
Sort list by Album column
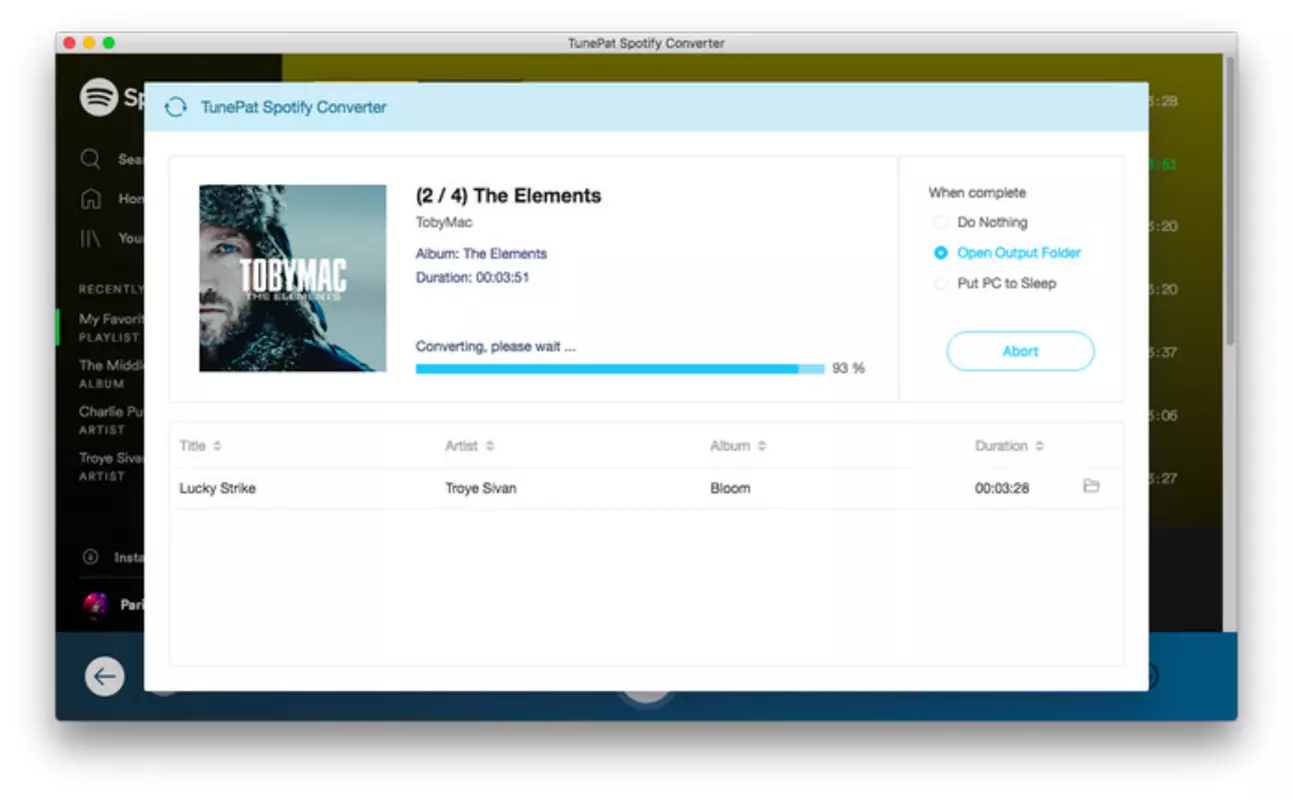coord(738,446)
